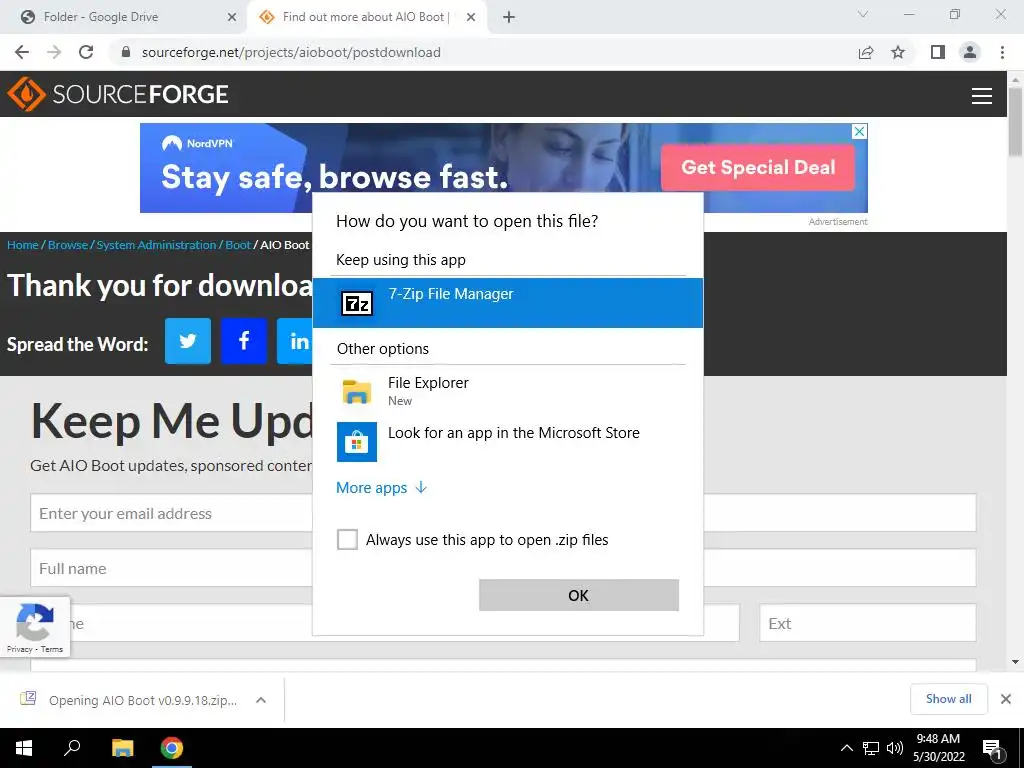
Task: Go forward in browser history
Action: pyautogui.click(x=54, y=52)
